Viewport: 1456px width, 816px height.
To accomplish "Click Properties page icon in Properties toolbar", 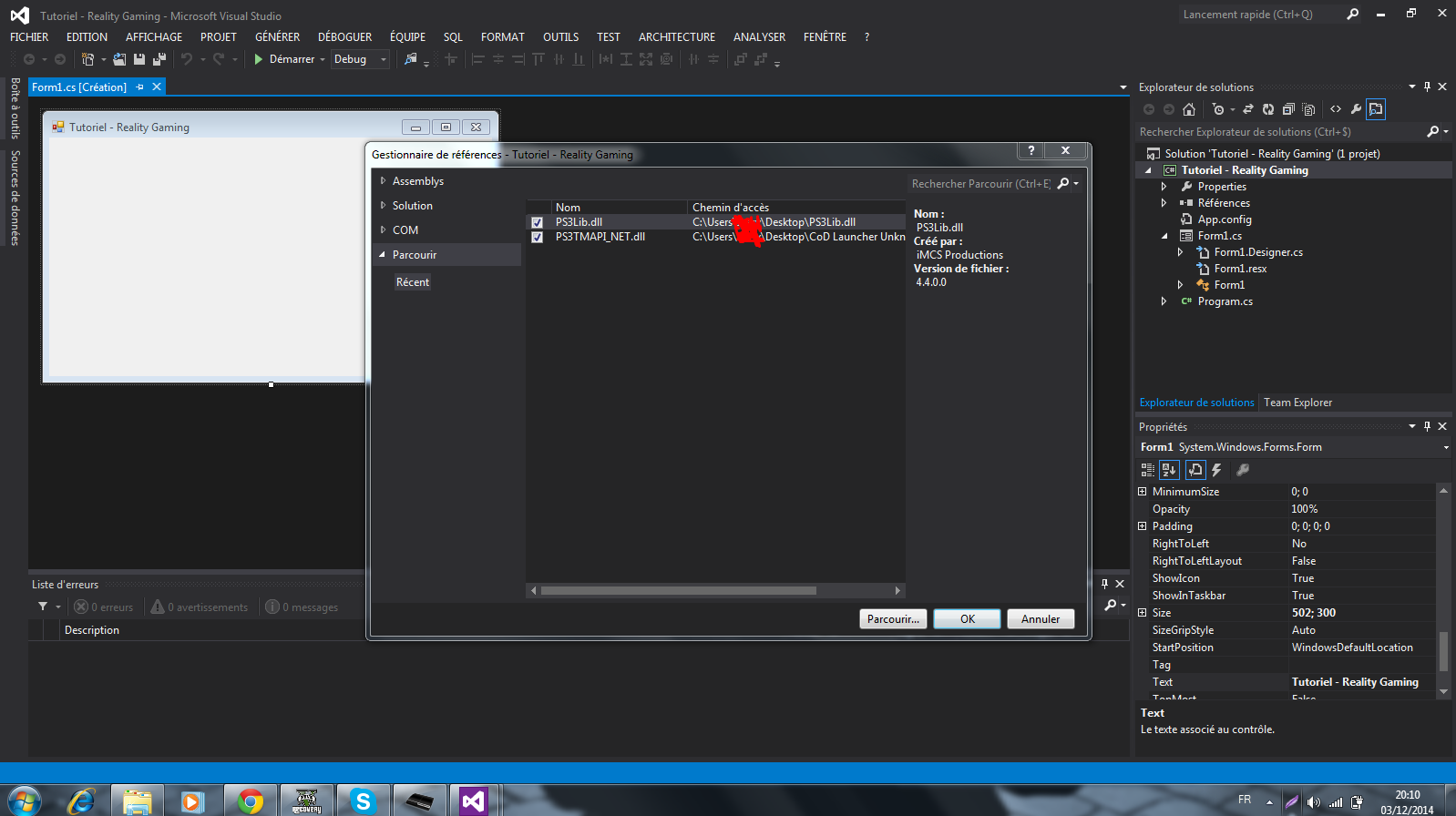I will (1195, 470).
